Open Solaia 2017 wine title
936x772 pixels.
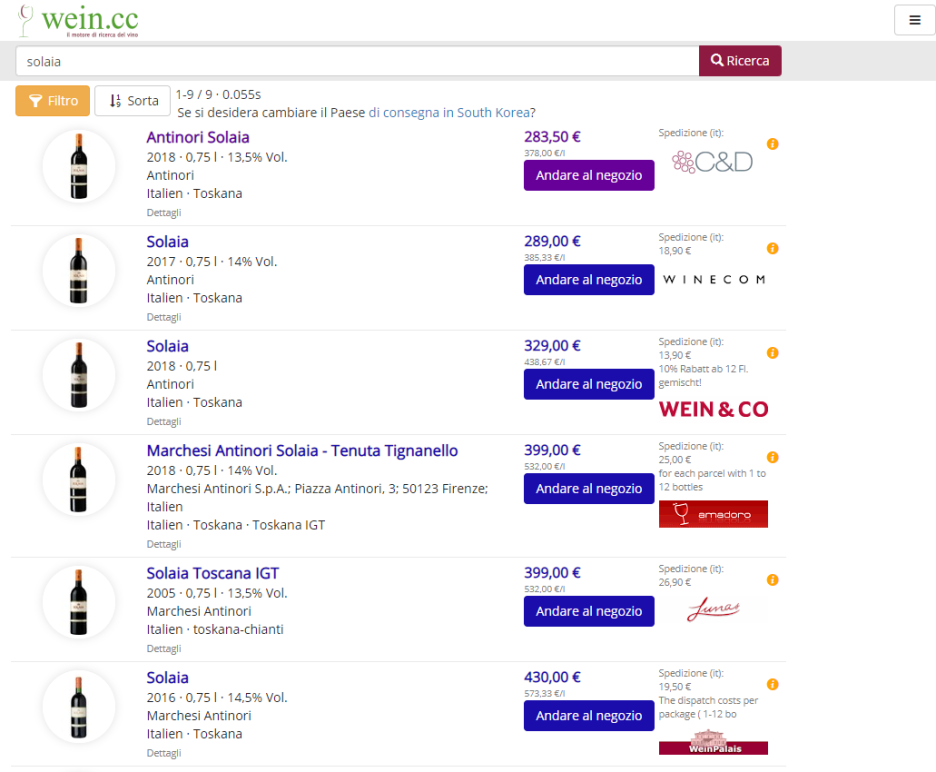coord(167,242)
